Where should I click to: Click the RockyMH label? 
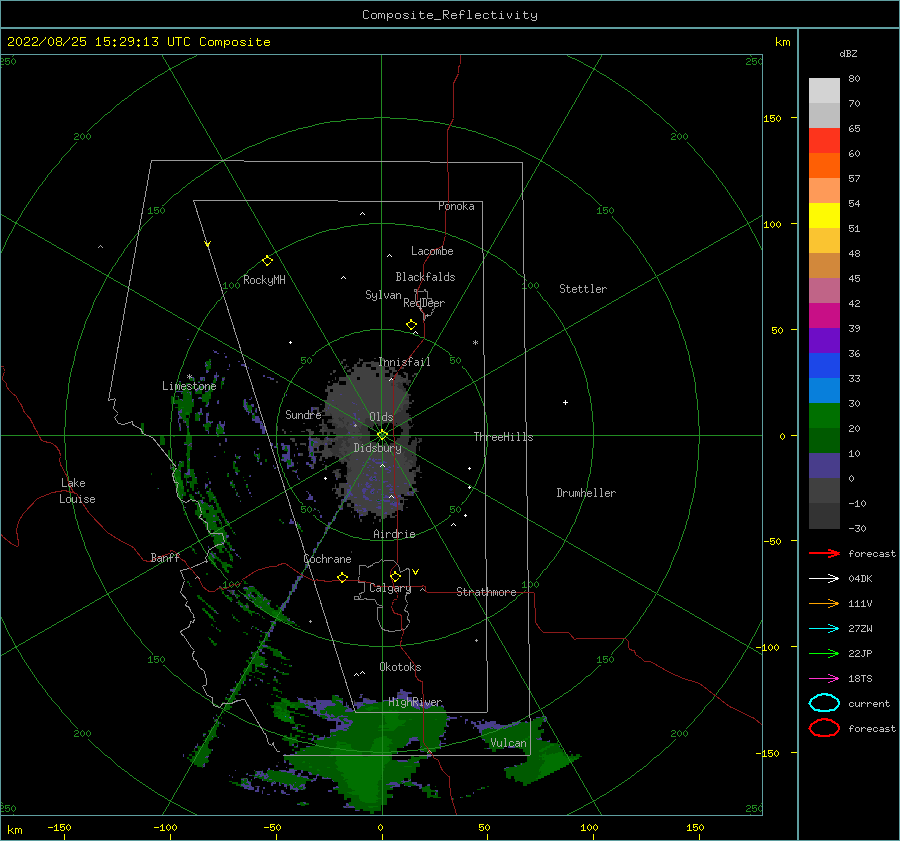tap(264, 280)
